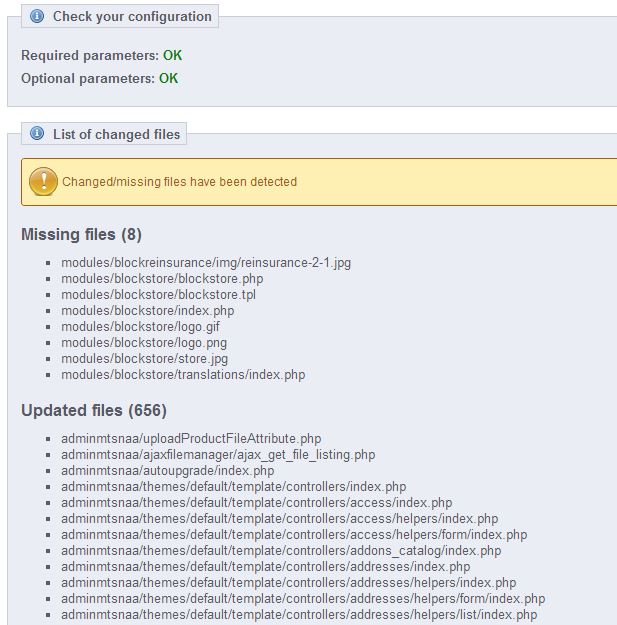The width and height of the screenshot is (617, 625).
Task: Click the info icon beside Check your configuration
Action: point(37,16)
